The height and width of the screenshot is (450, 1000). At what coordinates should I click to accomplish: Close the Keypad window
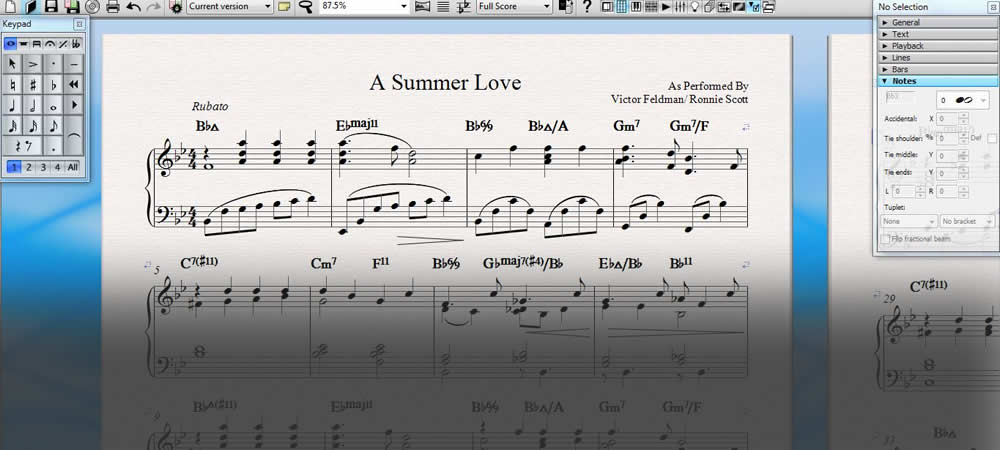click(x=79, y=24)
